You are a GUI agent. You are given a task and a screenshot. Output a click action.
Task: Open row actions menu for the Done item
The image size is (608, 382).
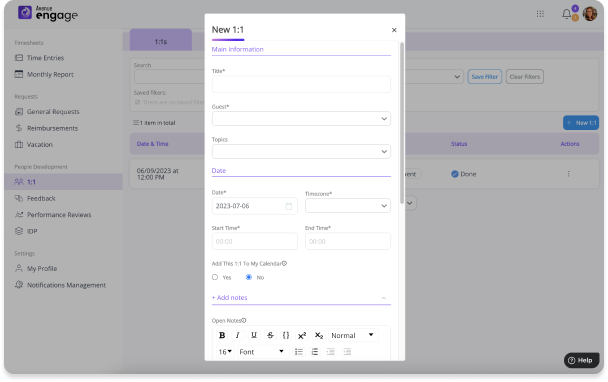(x=568, y=174)
